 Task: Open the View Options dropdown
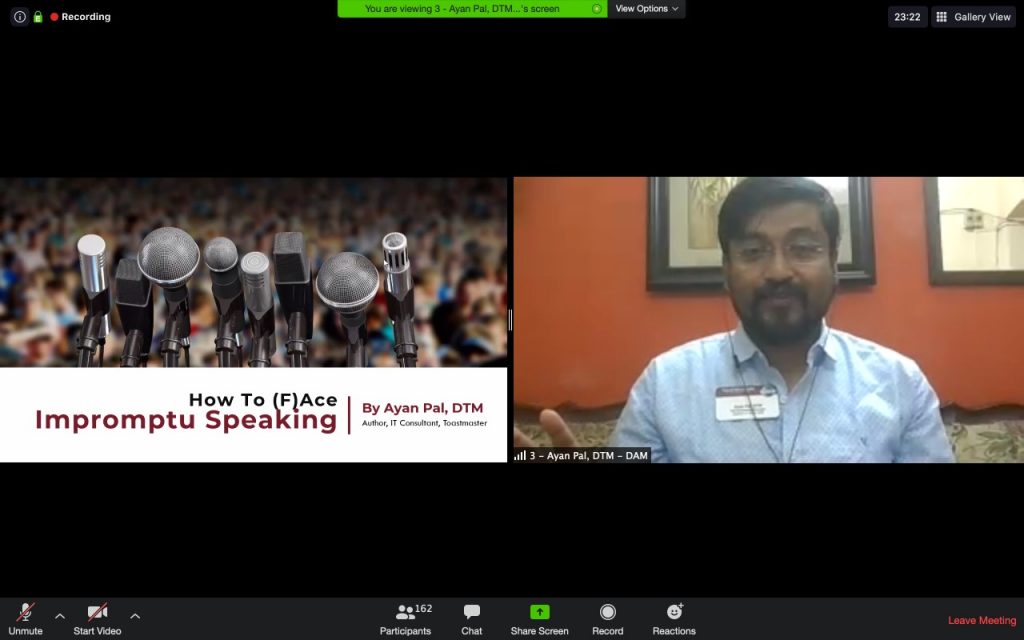[647, 9]
